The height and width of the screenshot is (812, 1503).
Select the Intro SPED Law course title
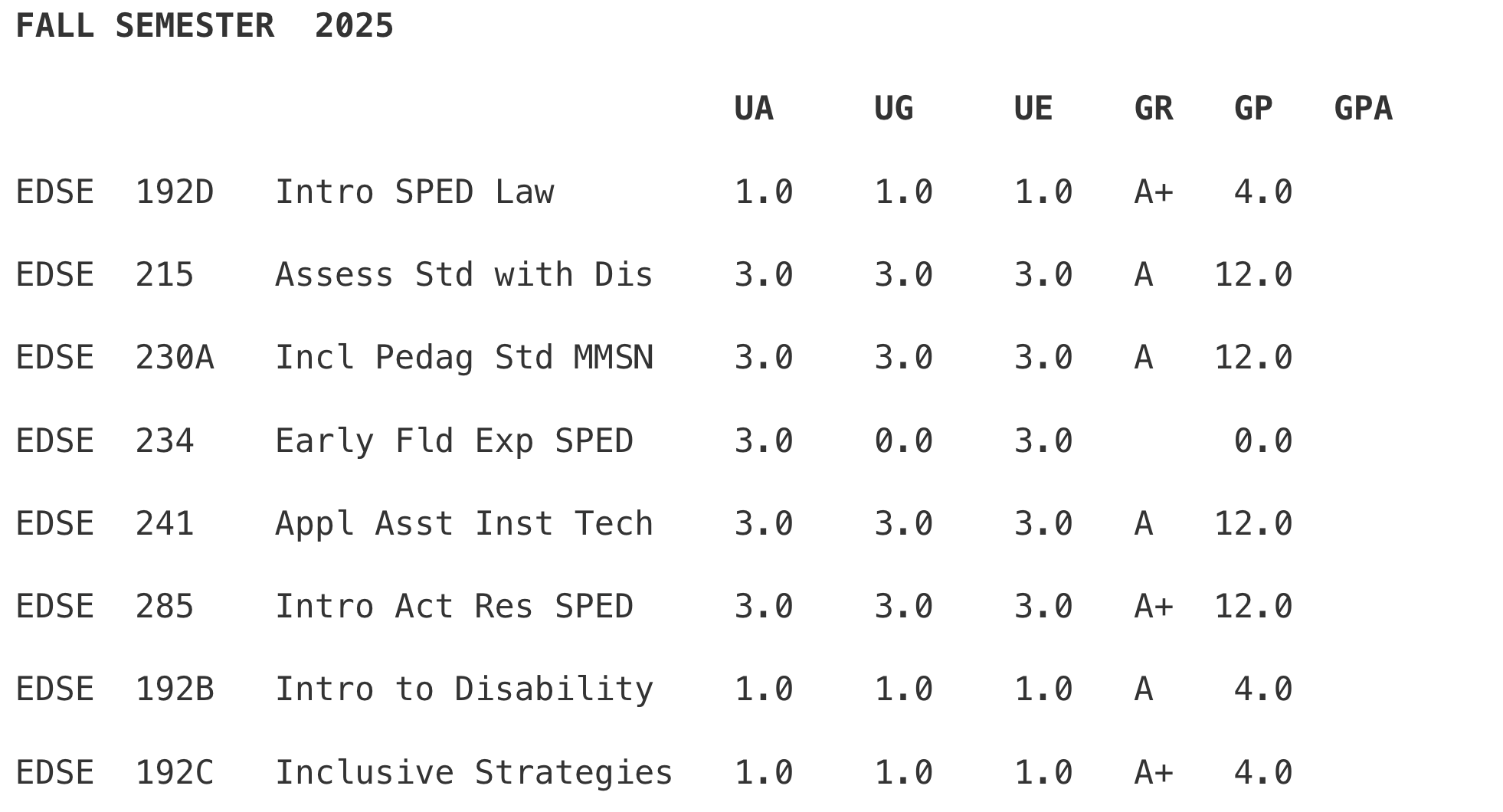tap(414, 192)
